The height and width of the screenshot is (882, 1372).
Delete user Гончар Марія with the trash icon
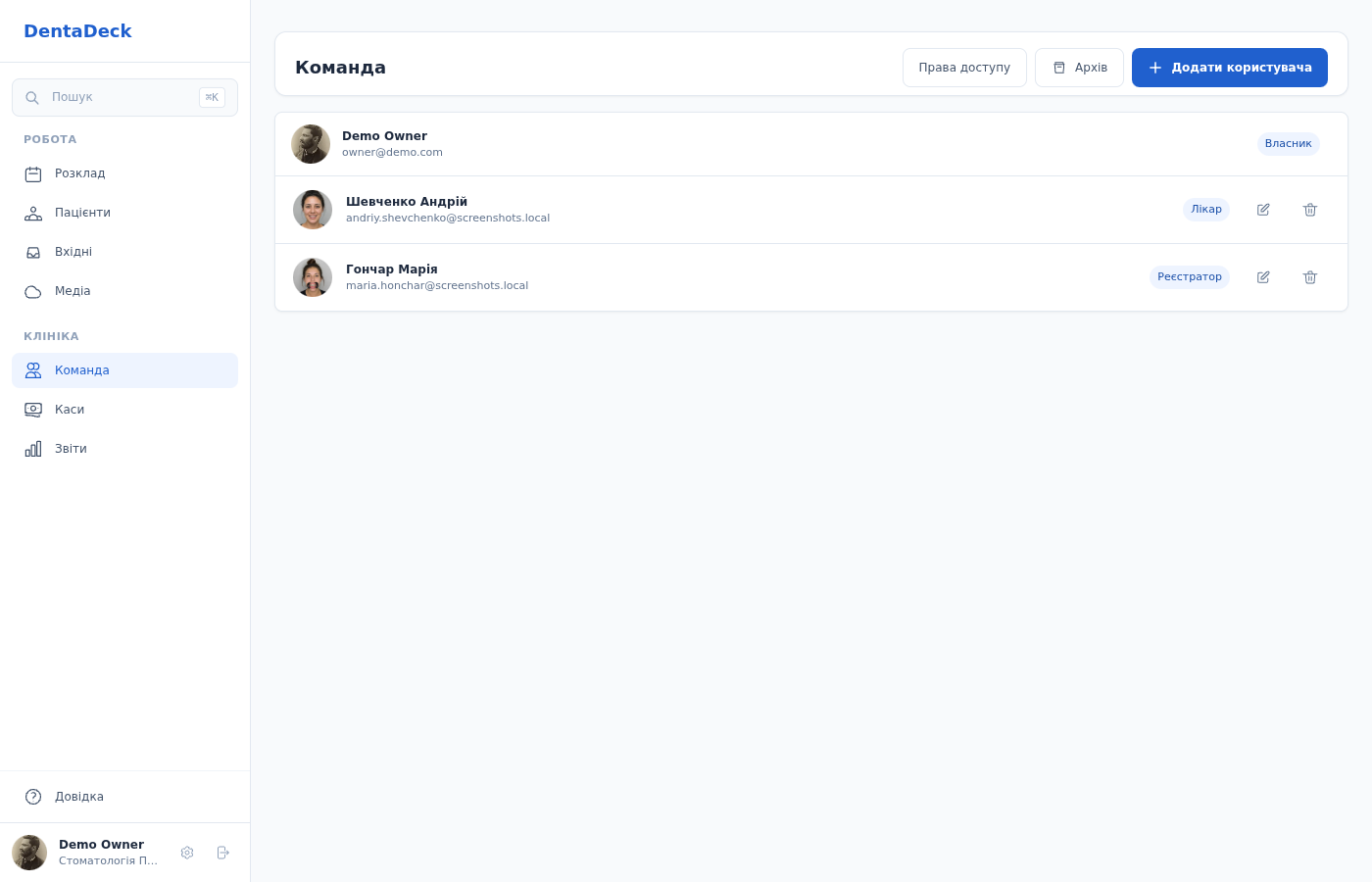(x=1310, y=277)
